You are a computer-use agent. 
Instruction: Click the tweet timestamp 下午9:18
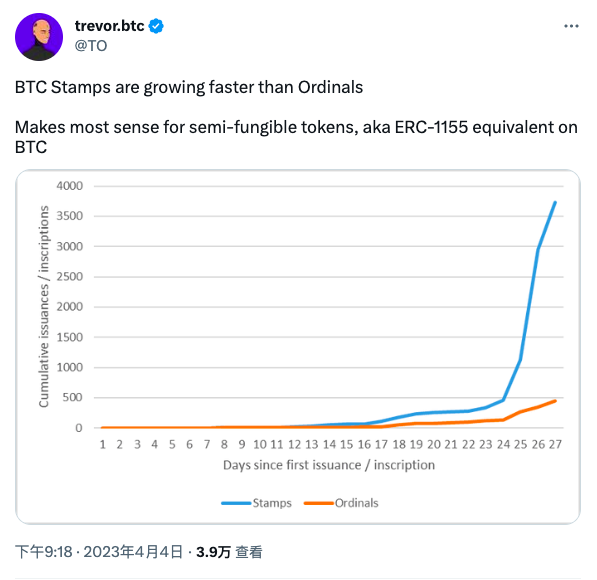click(44, 552)
